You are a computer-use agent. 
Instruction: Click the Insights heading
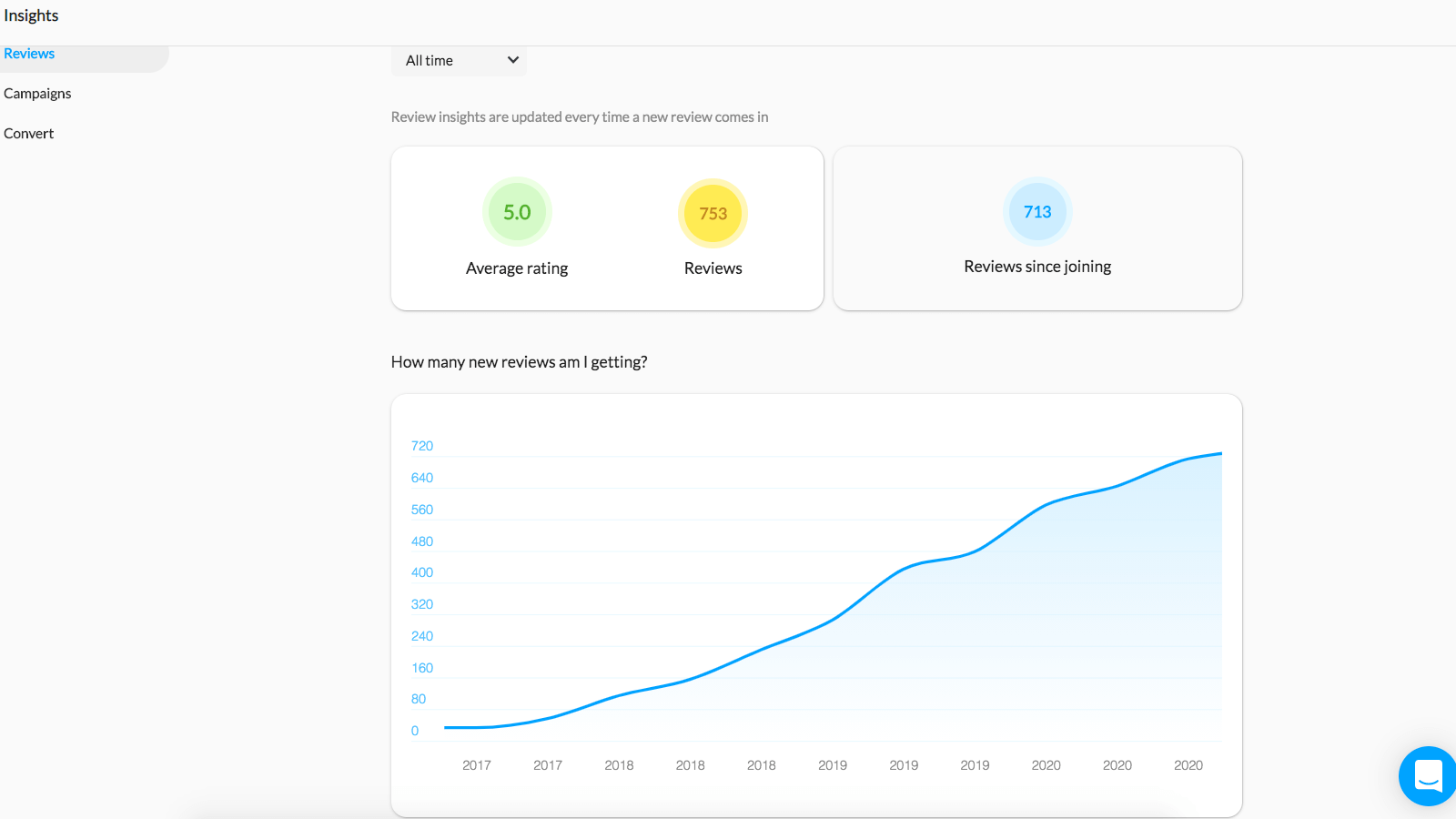point(31,15)
